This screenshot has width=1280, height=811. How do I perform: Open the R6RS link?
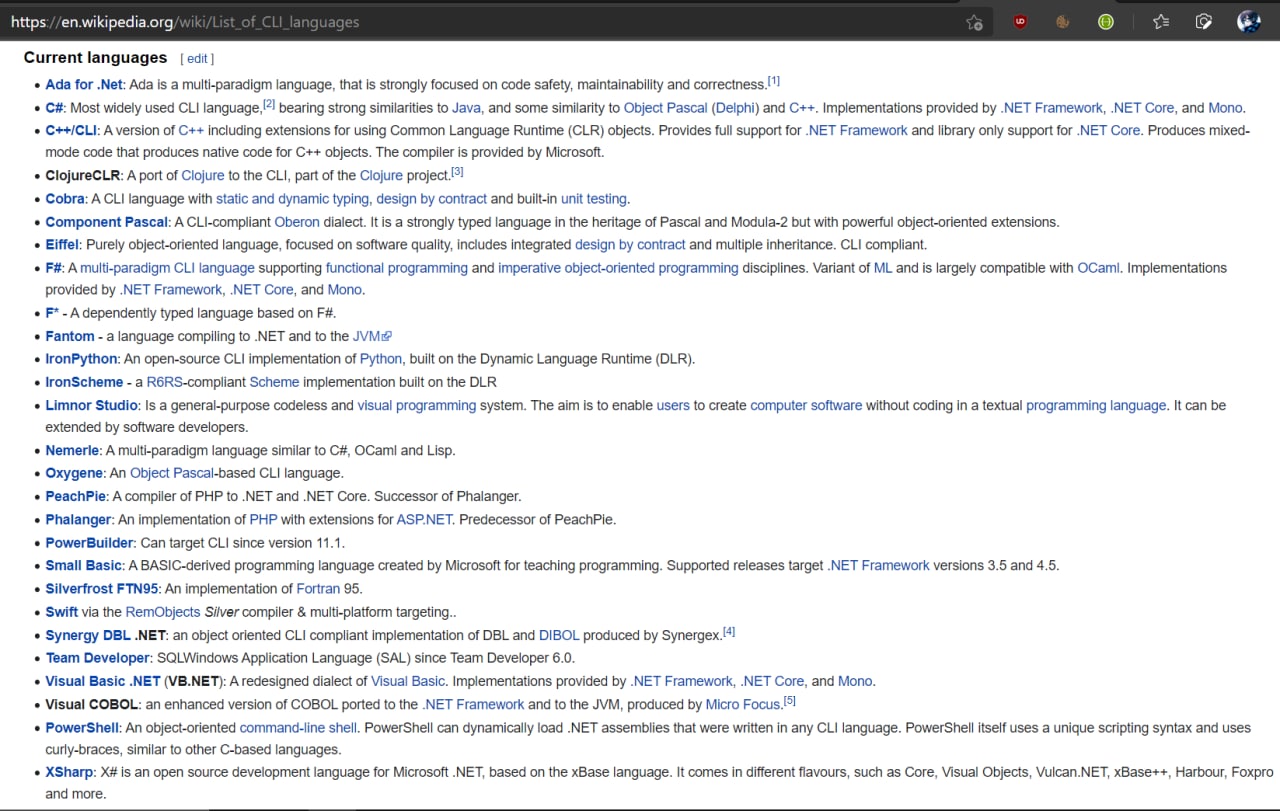click(x=165, y=382)
